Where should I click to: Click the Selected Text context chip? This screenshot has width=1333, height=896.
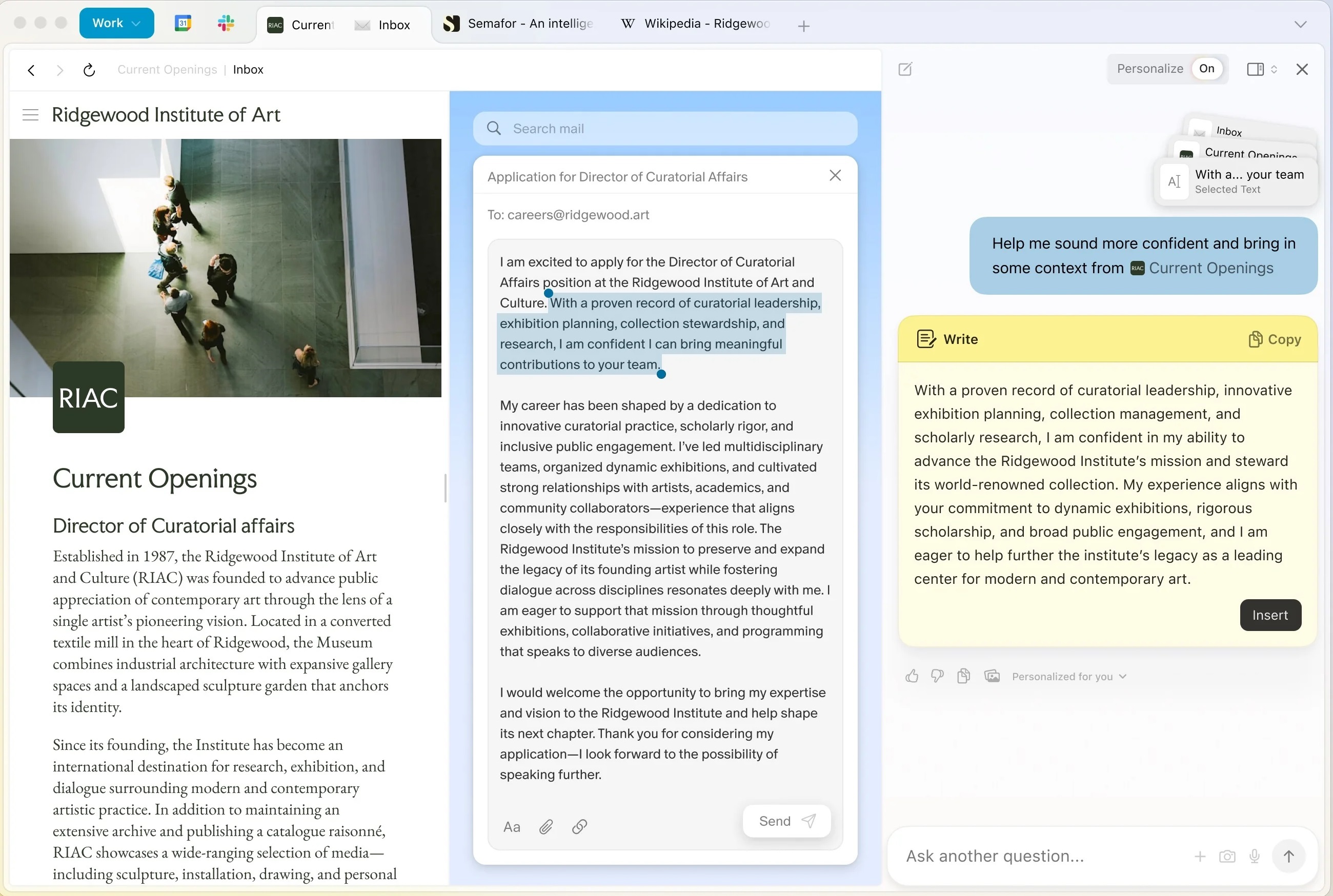(1235, 181)
